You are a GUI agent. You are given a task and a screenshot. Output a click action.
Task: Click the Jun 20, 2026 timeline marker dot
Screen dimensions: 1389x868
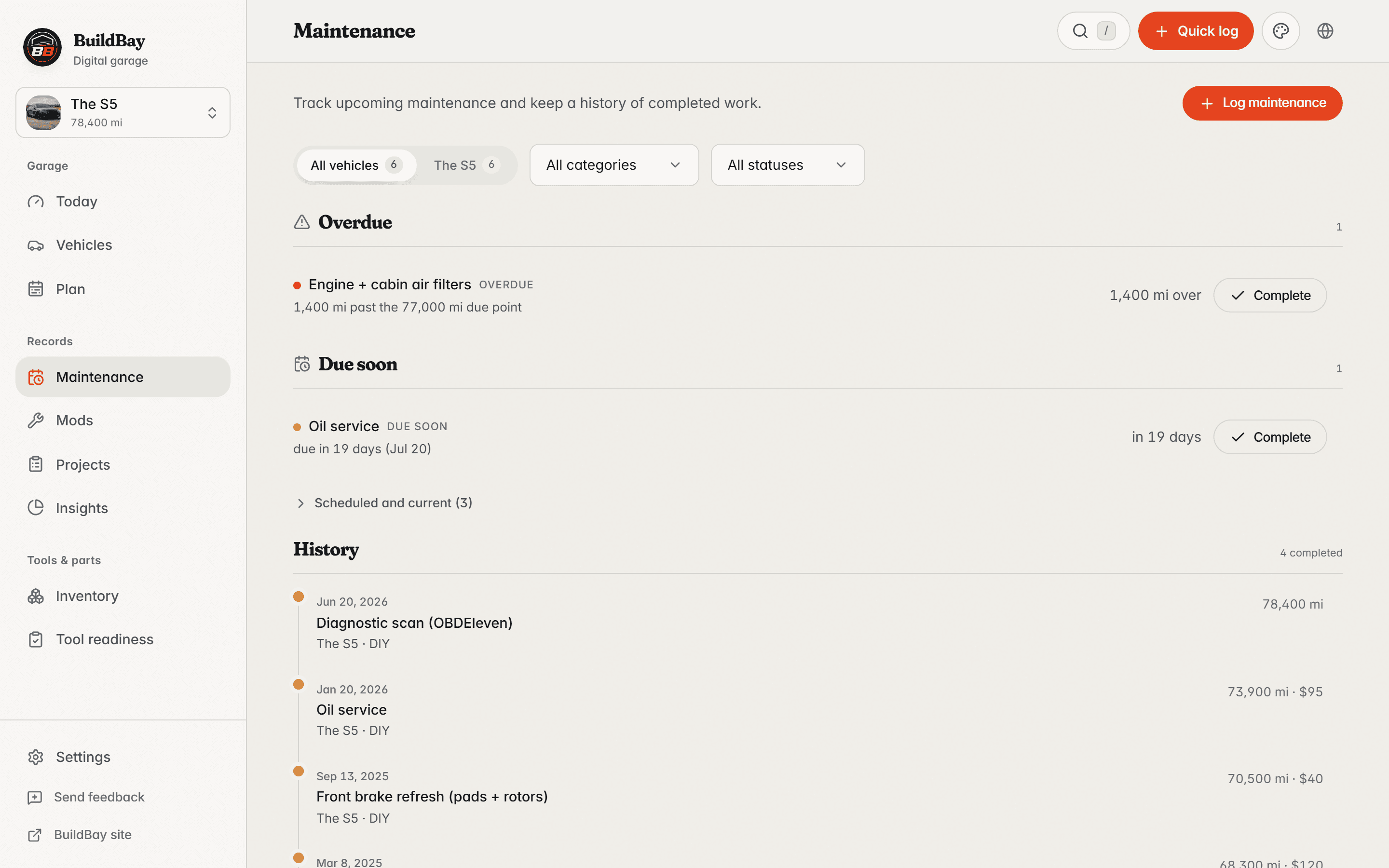(299, 597)
